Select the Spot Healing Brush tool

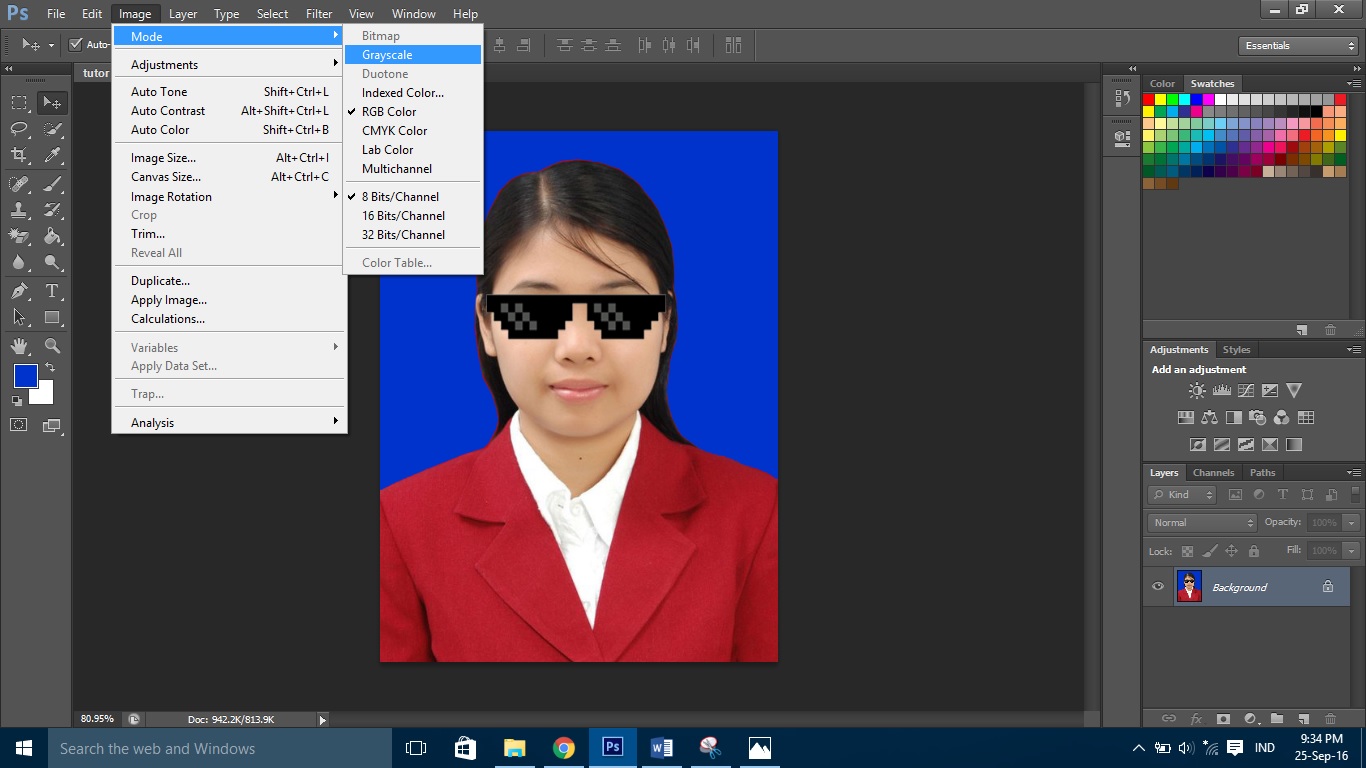(x=19, y=183)
